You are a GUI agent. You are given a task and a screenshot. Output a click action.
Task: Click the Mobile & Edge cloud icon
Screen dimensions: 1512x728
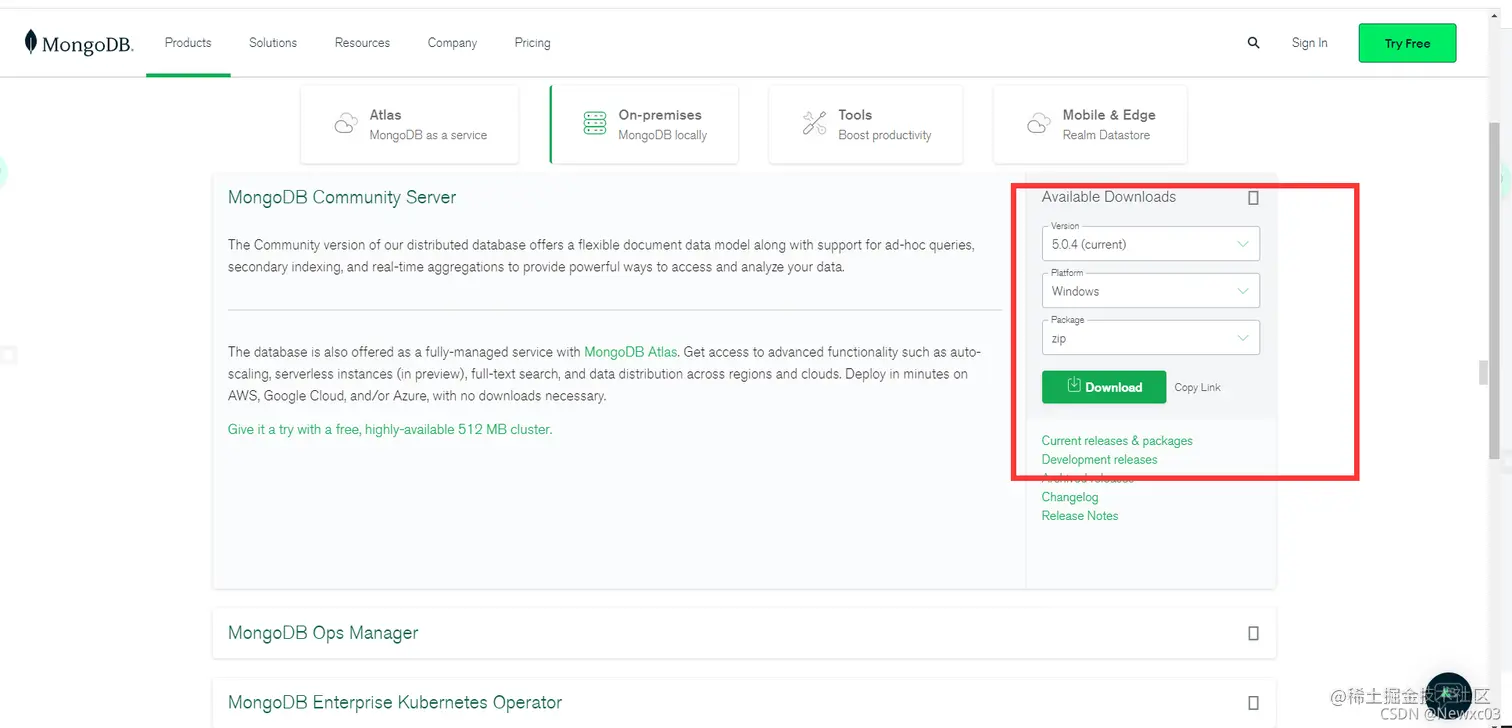[1038, 124]
